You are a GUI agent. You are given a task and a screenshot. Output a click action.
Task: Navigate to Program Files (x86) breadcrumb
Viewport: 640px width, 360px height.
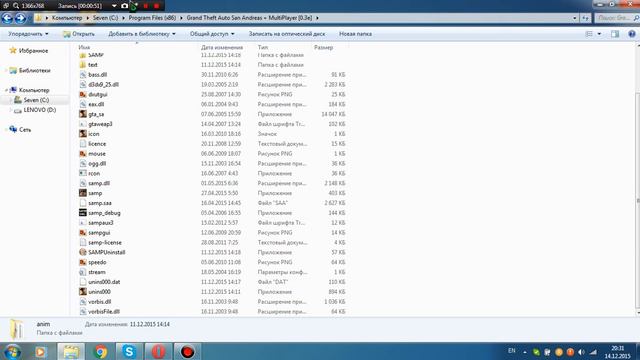click(152, 18)
